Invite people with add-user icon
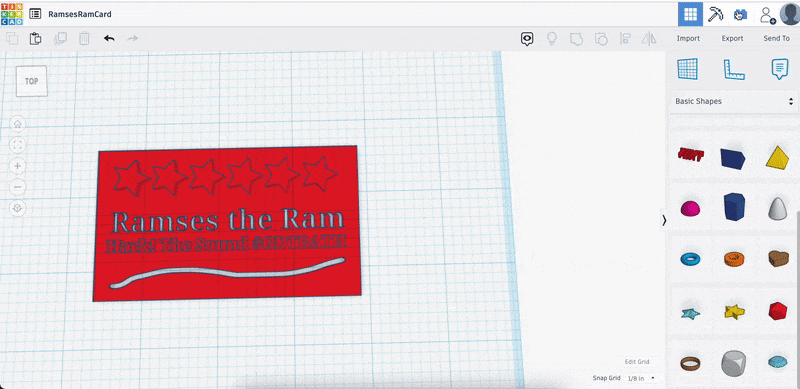Screen dimensions: 800x389 pyautogui.click(x=767, y=15)
